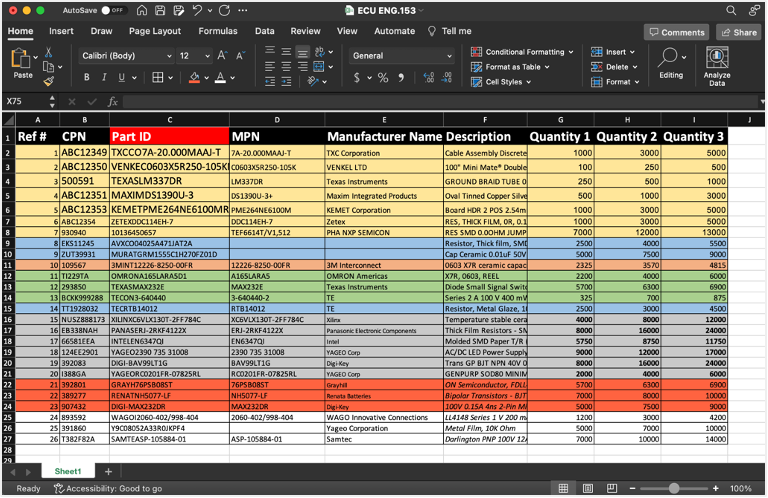Expand Format as Table menu
The image size is (768, 498).
(510, 67)
